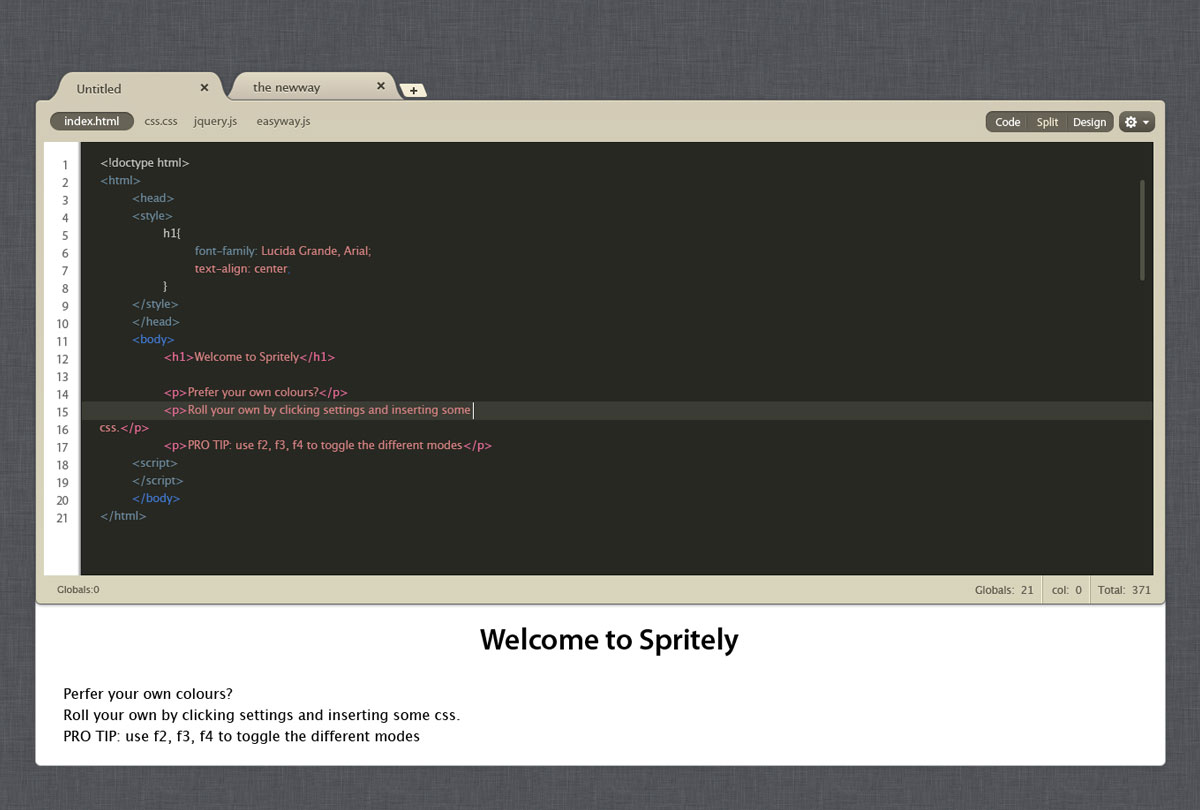Click 'PRO TIP' preview paragraph
The width and height of the screenshot is (1200, 810).
[241, 737]
